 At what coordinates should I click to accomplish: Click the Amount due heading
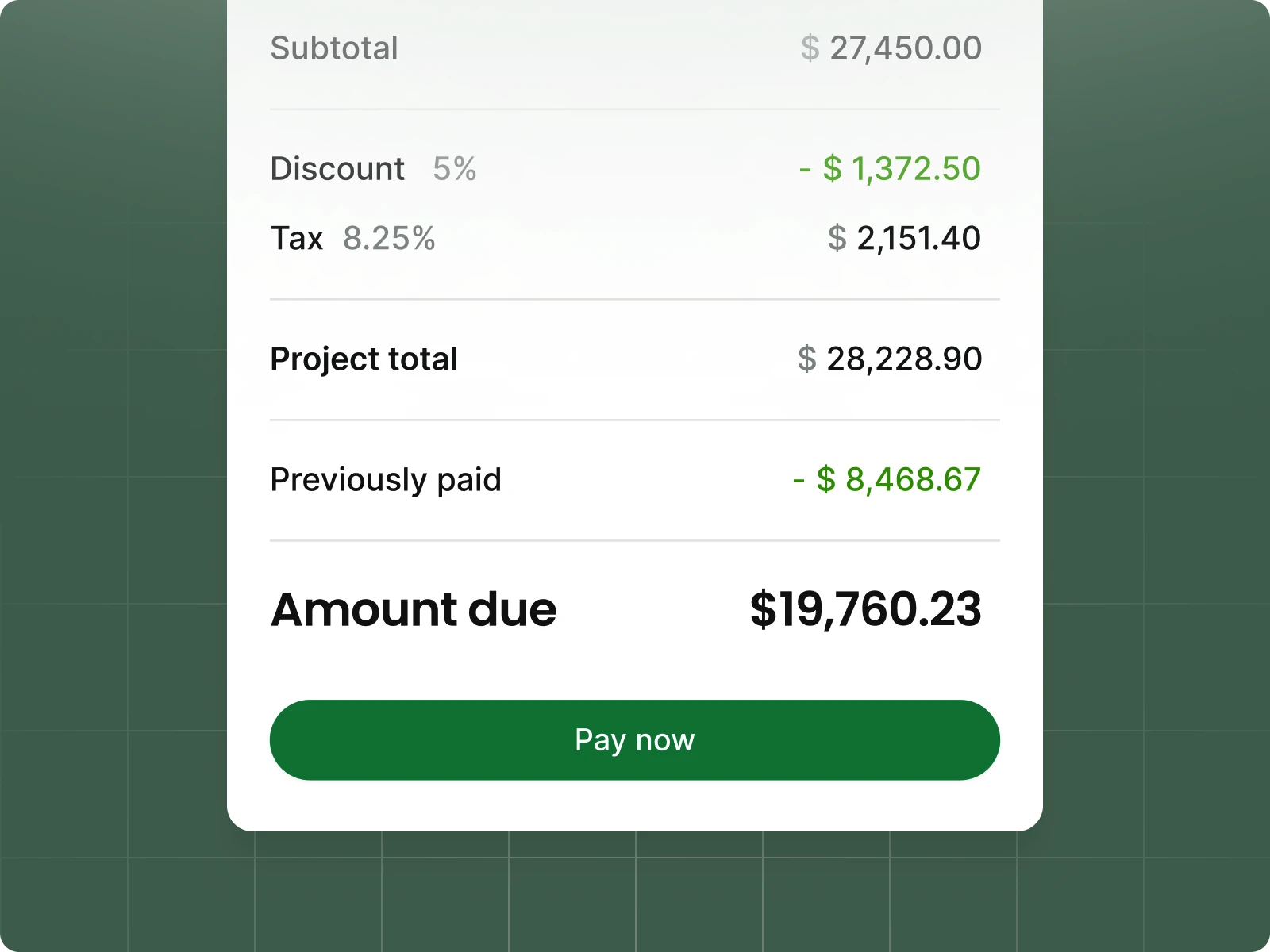(x=413, y=609)
